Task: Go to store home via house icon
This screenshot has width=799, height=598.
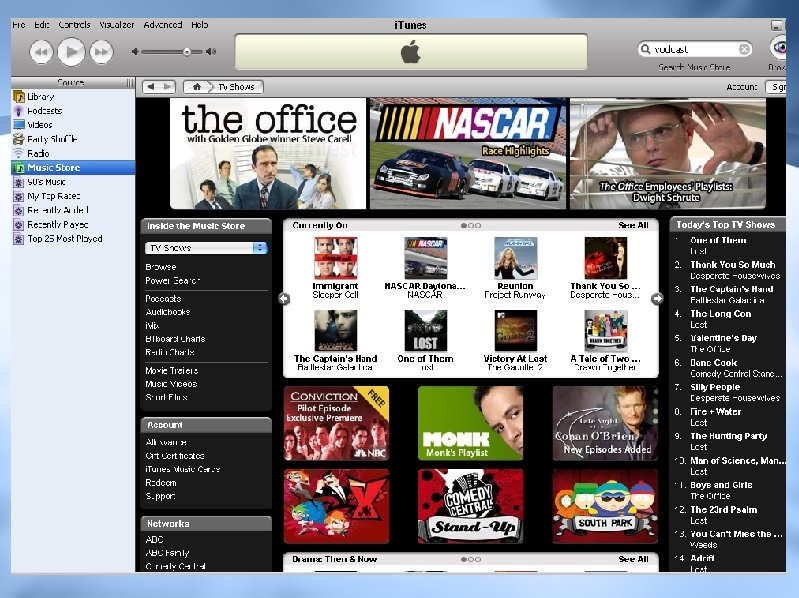Action: tap(197, 87)
